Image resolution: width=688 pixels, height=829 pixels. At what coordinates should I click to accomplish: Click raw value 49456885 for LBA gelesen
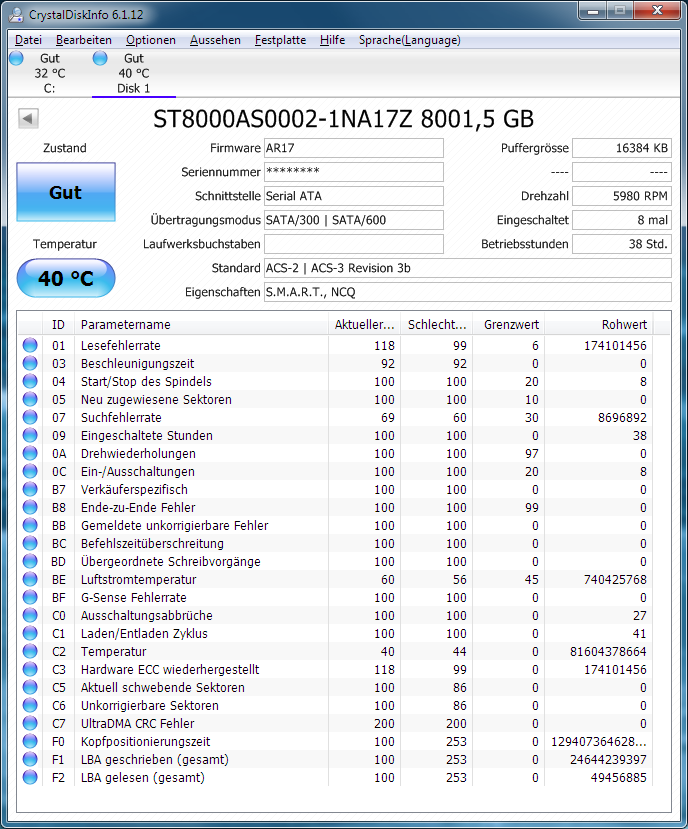click(x=619, y=777)
